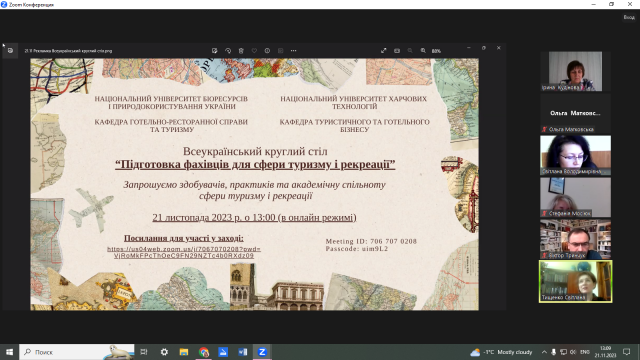Mark image as favorite with heart icon

click(x=254, y=51)
